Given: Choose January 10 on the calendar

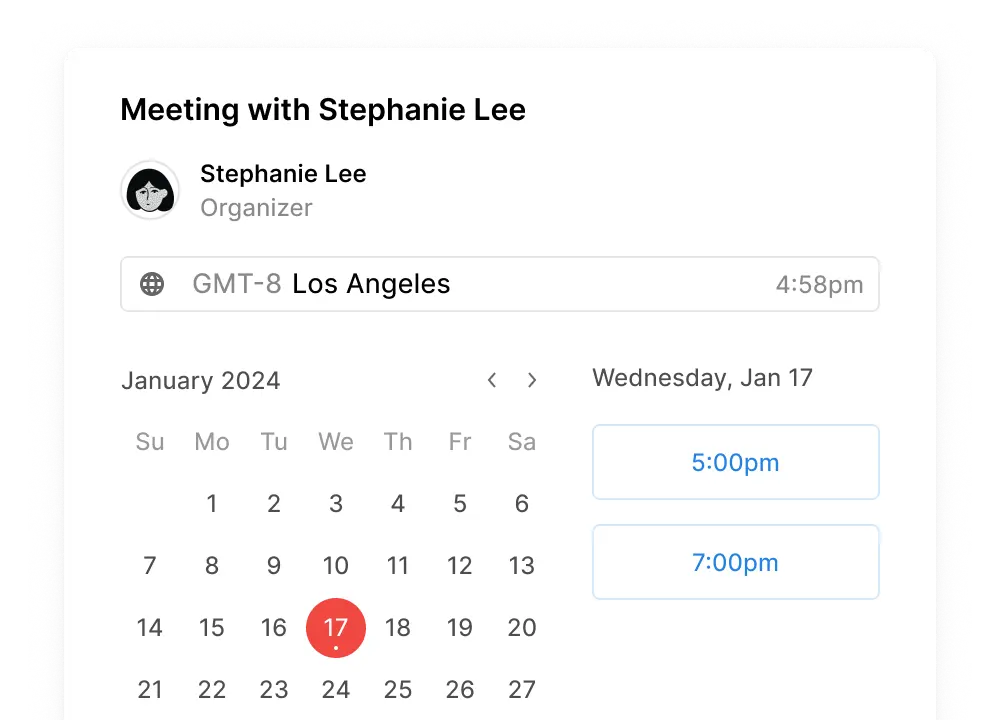Looking at the screenshot, I should pyautogui.click(x=336, y=566).
